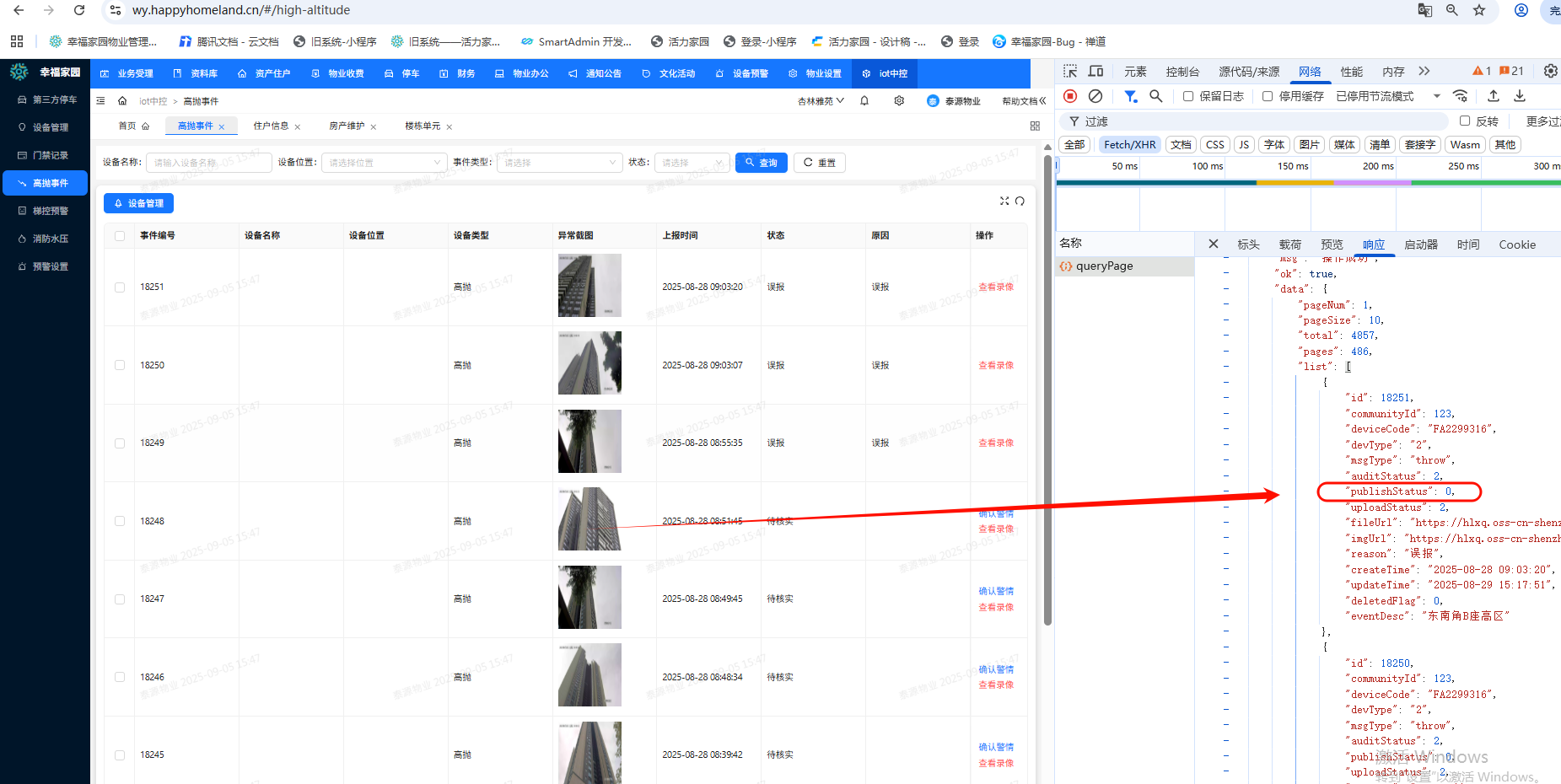Image resolution: width=1561 pixels, height=784 pixels.
Task: Toggle the DevTools network filter funnel icon
Action: 1130,96
